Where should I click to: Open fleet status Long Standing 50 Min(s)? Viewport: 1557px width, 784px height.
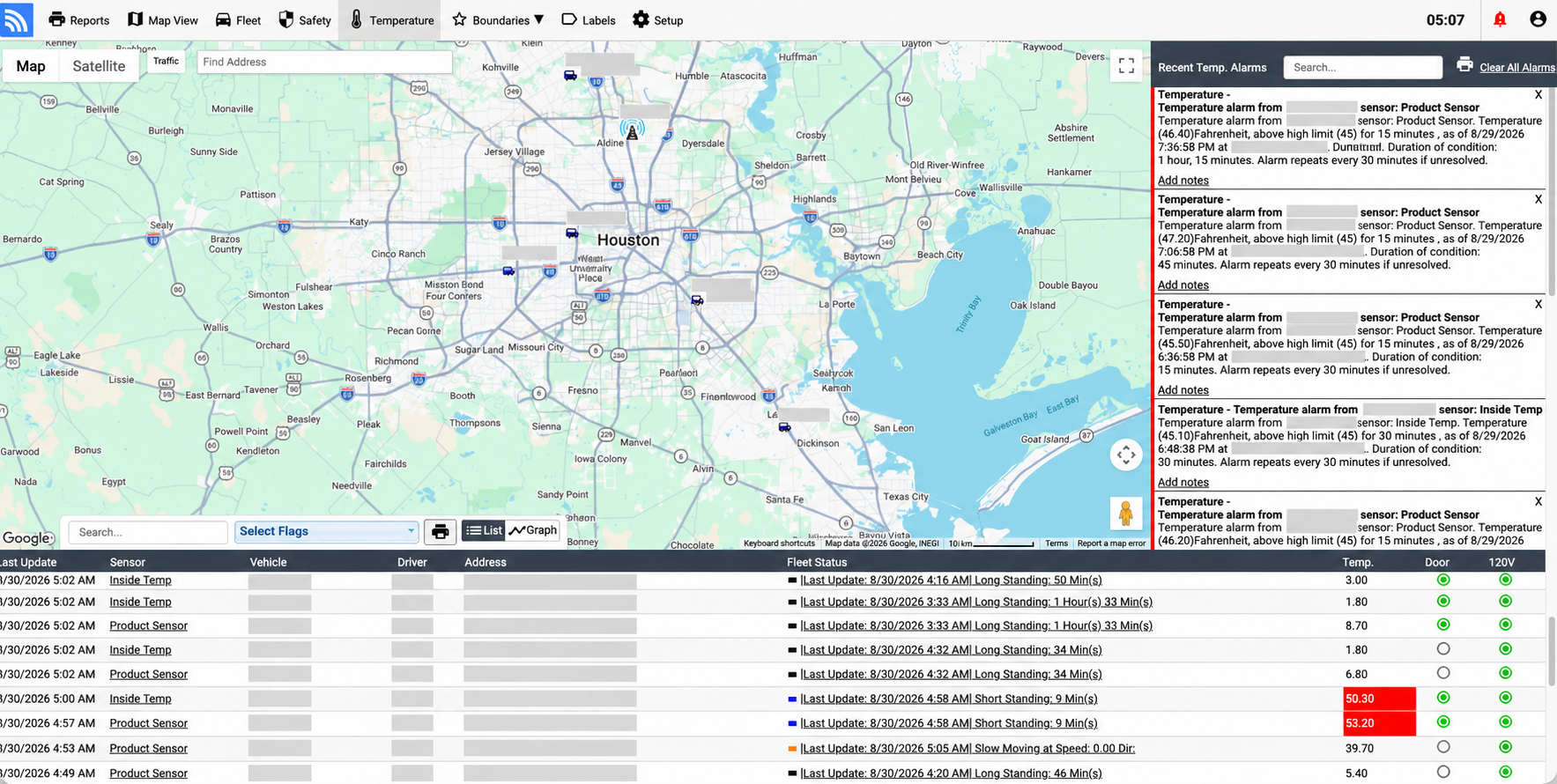point(951,581)
